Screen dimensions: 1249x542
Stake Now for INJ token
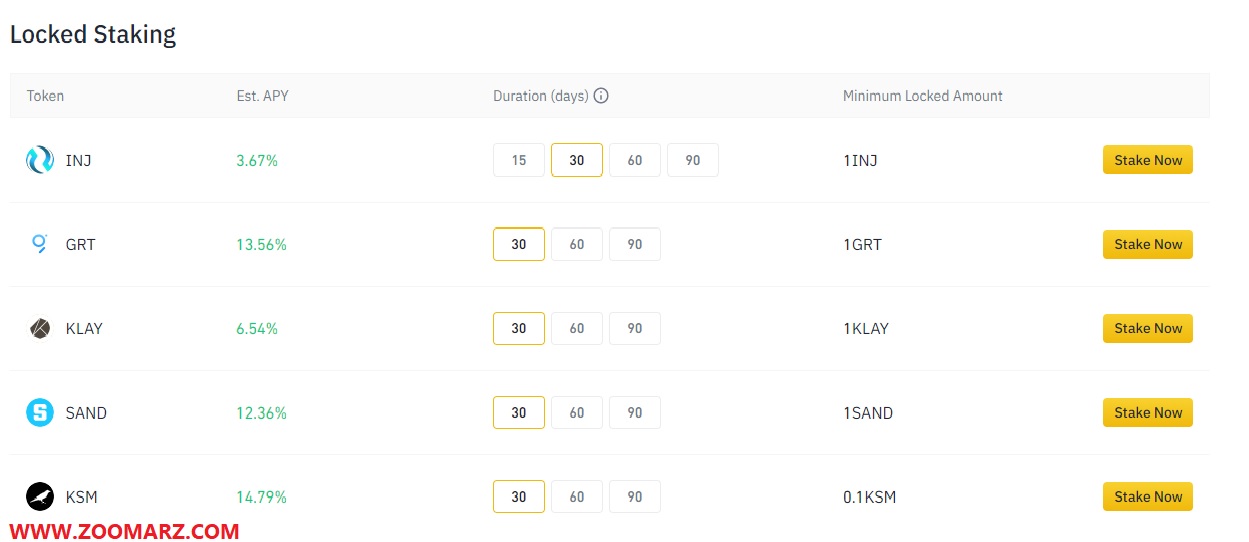coord(1148,160)
